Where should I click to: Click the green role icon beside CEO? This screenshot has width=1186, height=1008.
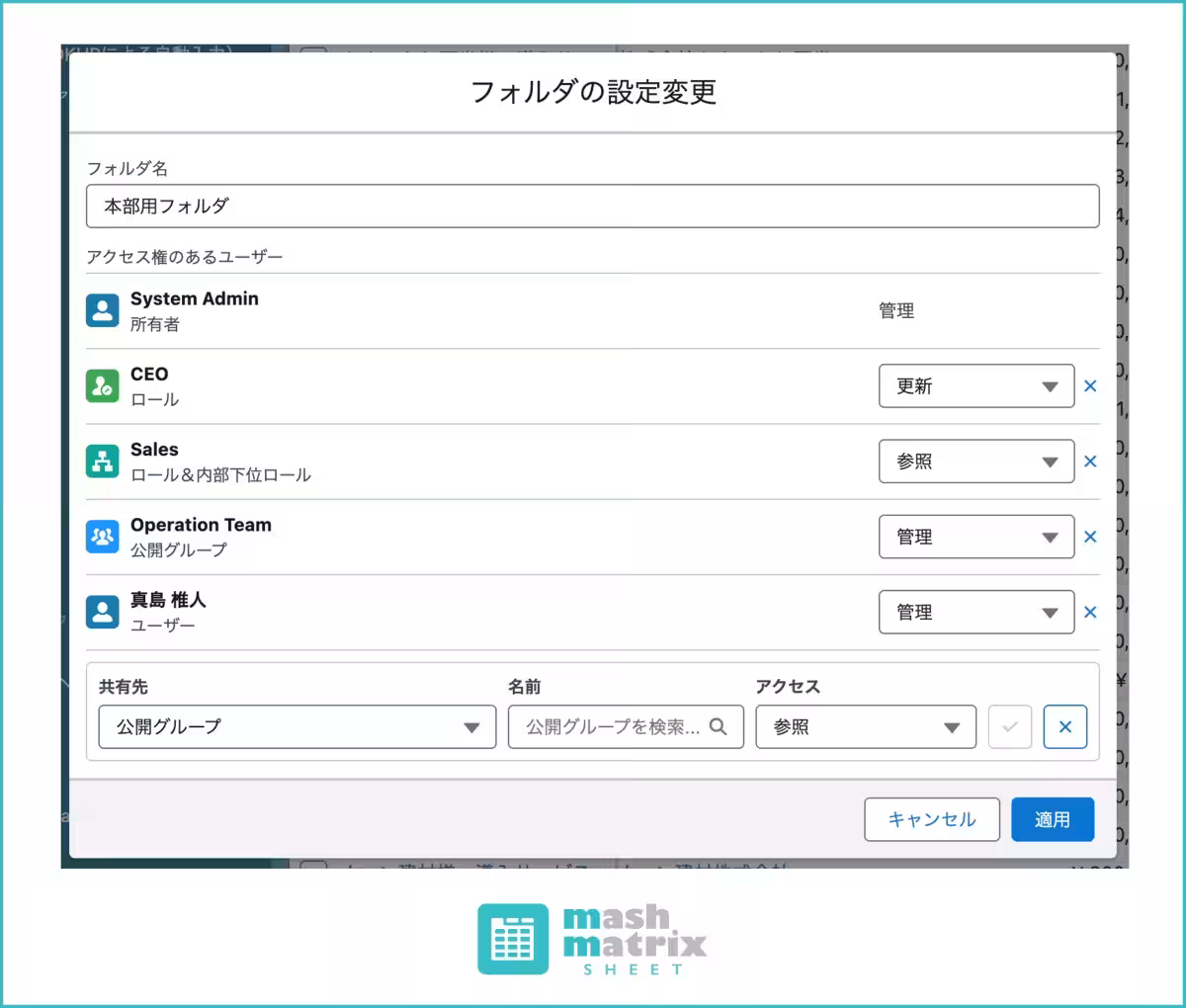[102, 385]
